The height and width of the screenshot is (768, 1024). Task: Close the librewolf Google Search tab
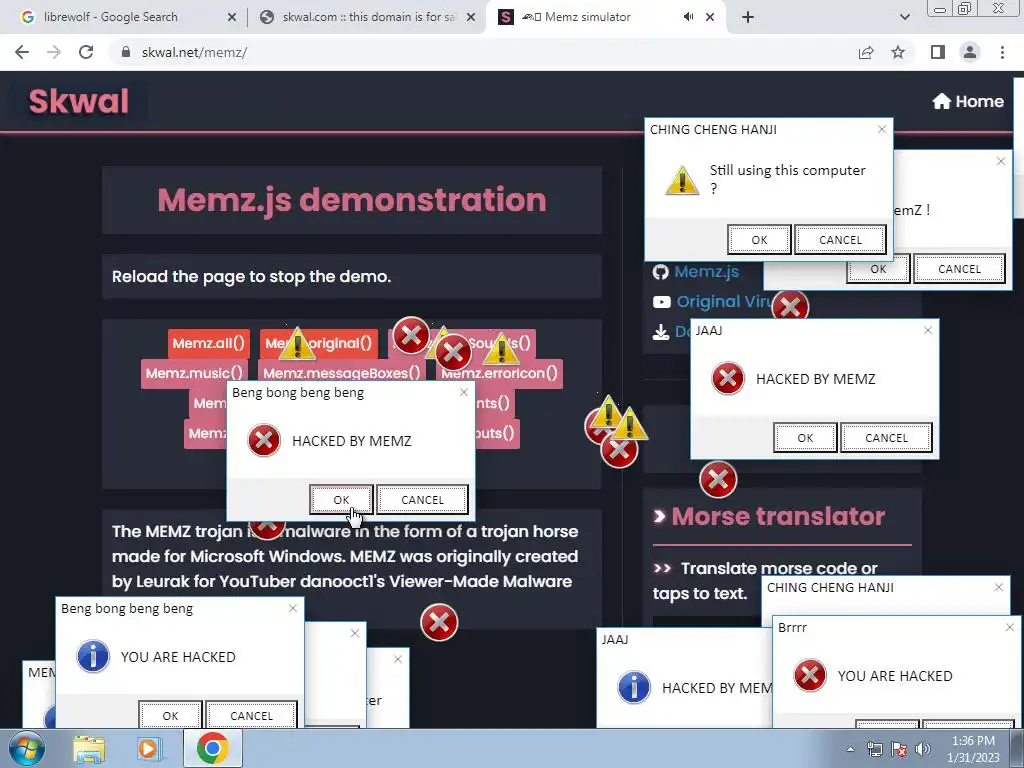232,17
